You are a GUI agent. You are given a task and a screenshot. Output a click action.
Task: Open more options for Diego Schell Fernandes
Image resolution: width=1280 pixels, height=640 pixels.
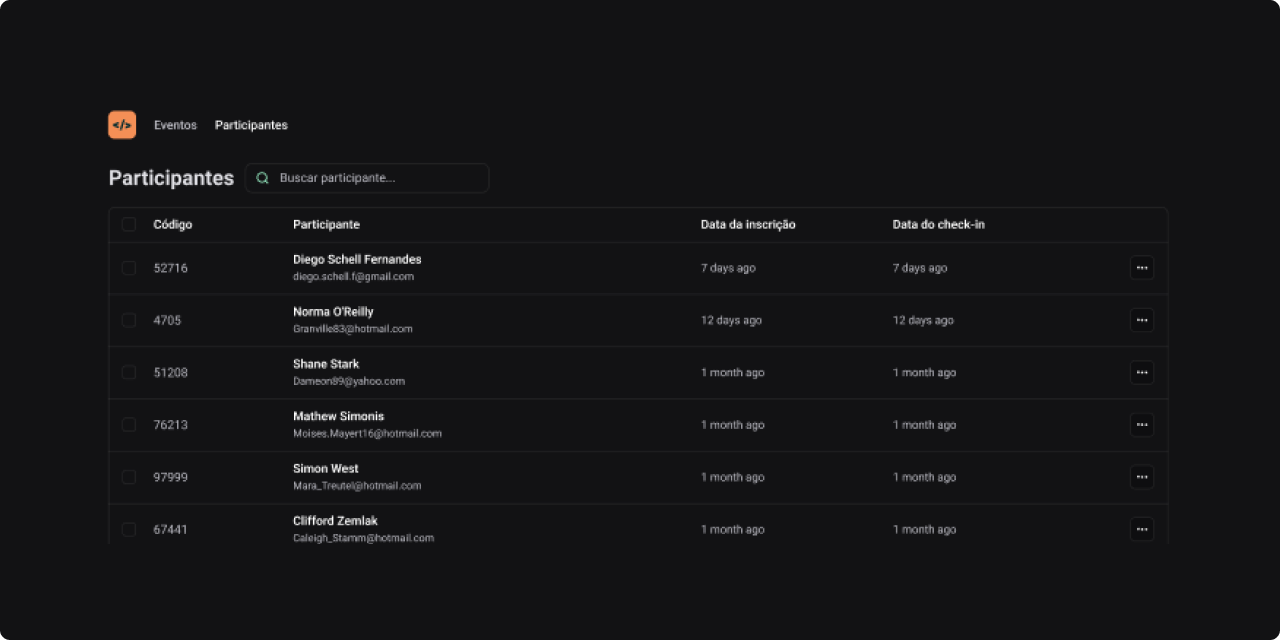pos(1141,268)
